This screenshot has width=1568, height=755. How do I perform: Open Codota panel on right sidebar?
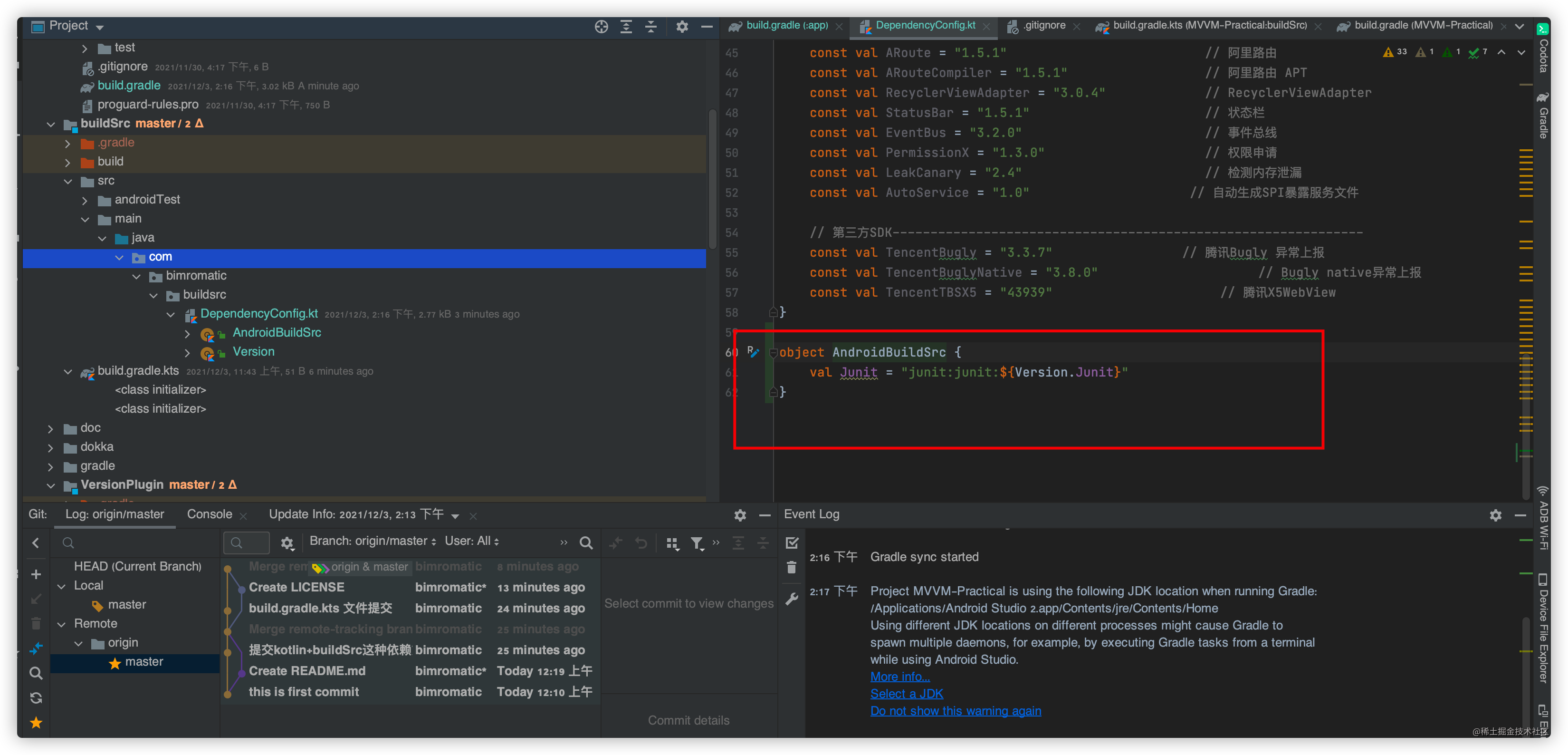pyautogui.click(x=1543, y=48)
